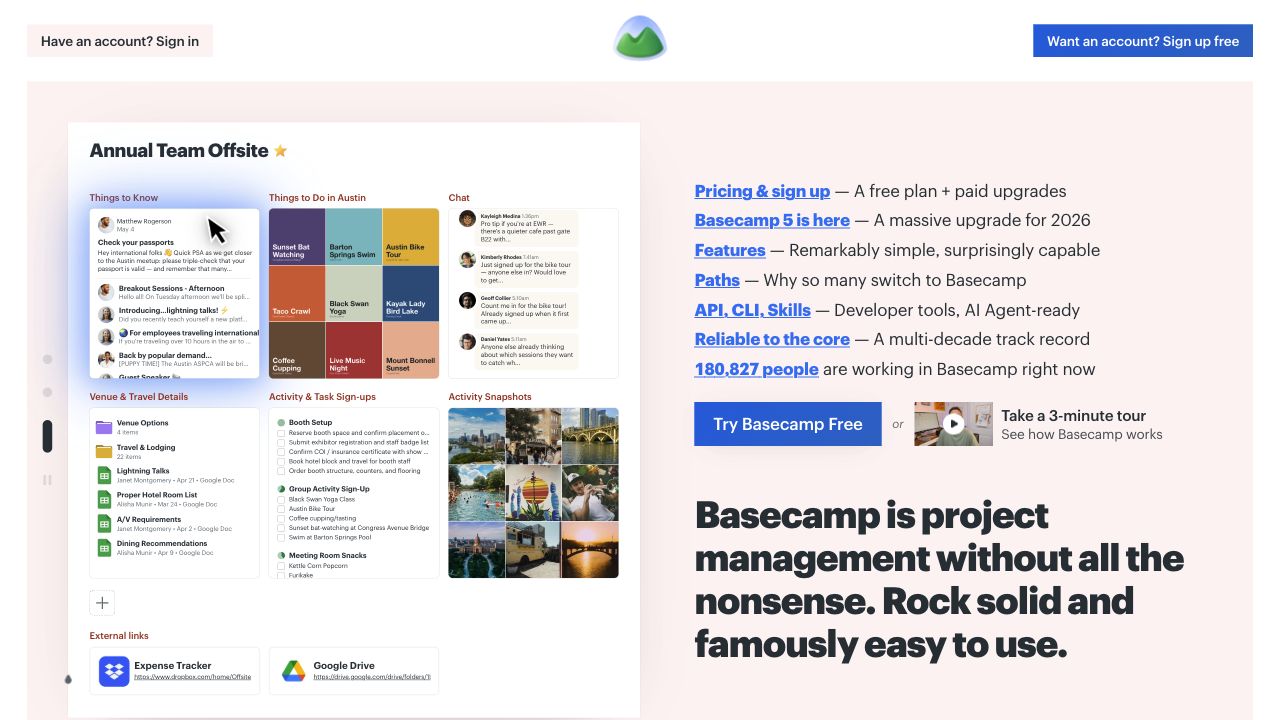
Task: Click the Dropbox icon for Expense Tracker
Action: pos(114,671)
